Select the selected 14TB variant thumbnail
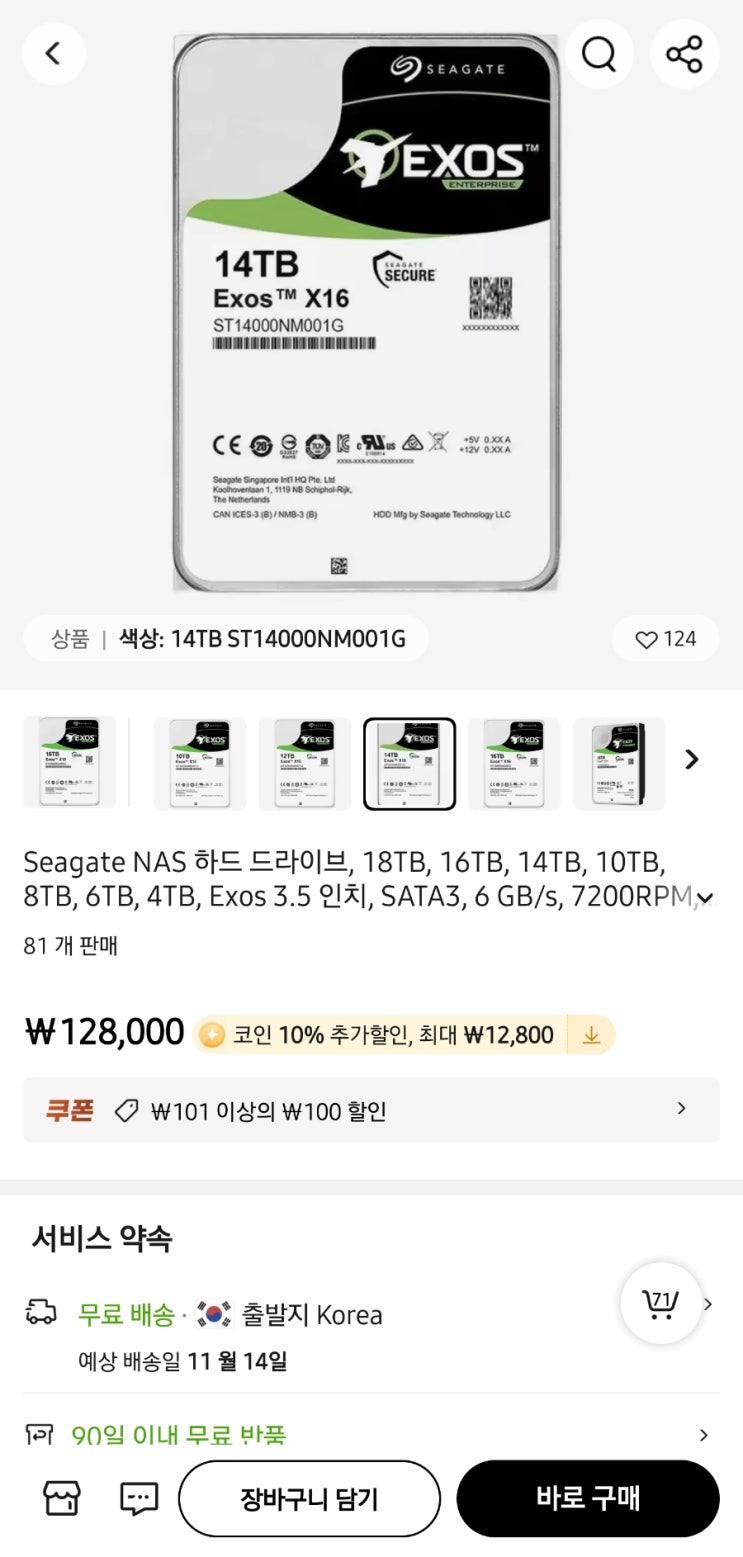 409,763
